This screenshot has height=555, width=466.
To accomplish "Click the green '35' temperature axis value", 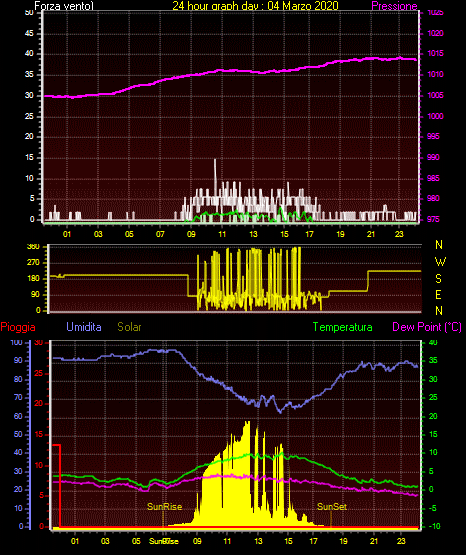I will 433,360.
